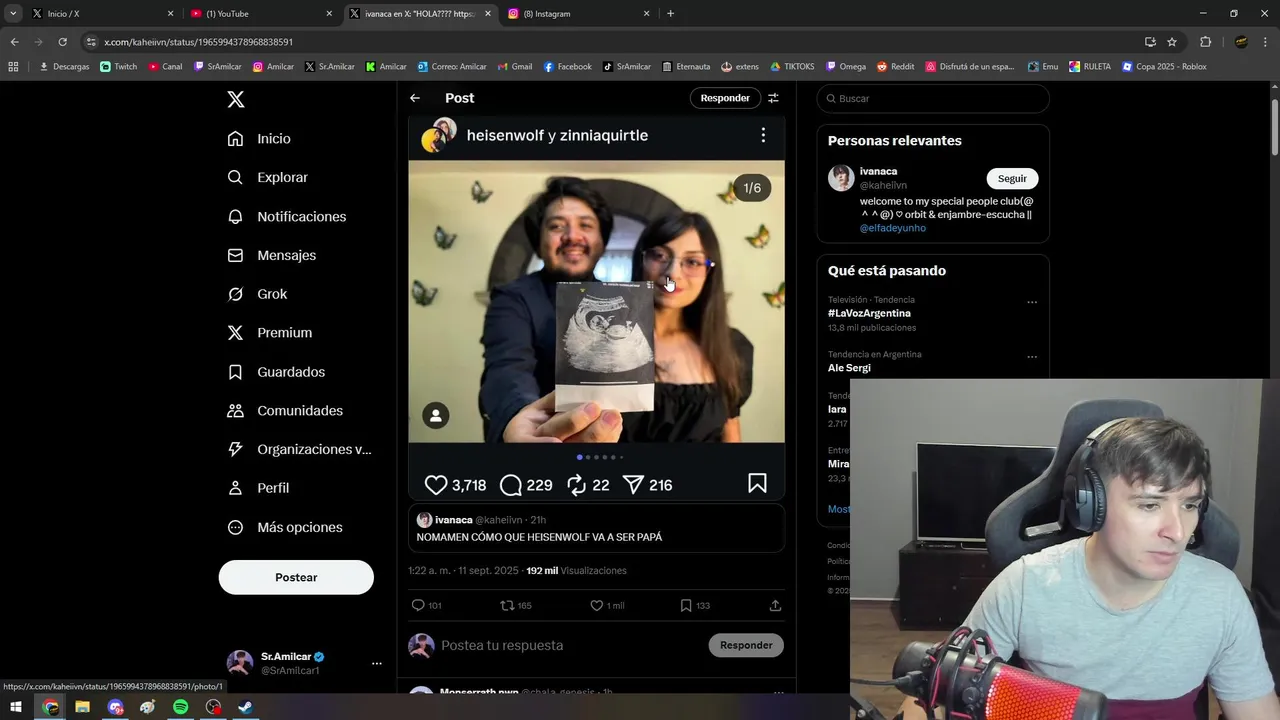Follow ivanaca with Seguir button
The width and height of the screenshot is (1280, 720).
point(1012,178)
